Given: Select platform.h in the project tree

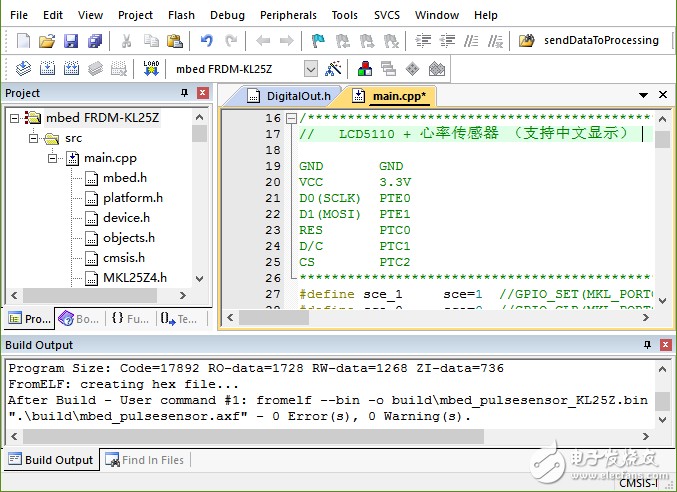Looking at the screenshot, I should 132,198.
